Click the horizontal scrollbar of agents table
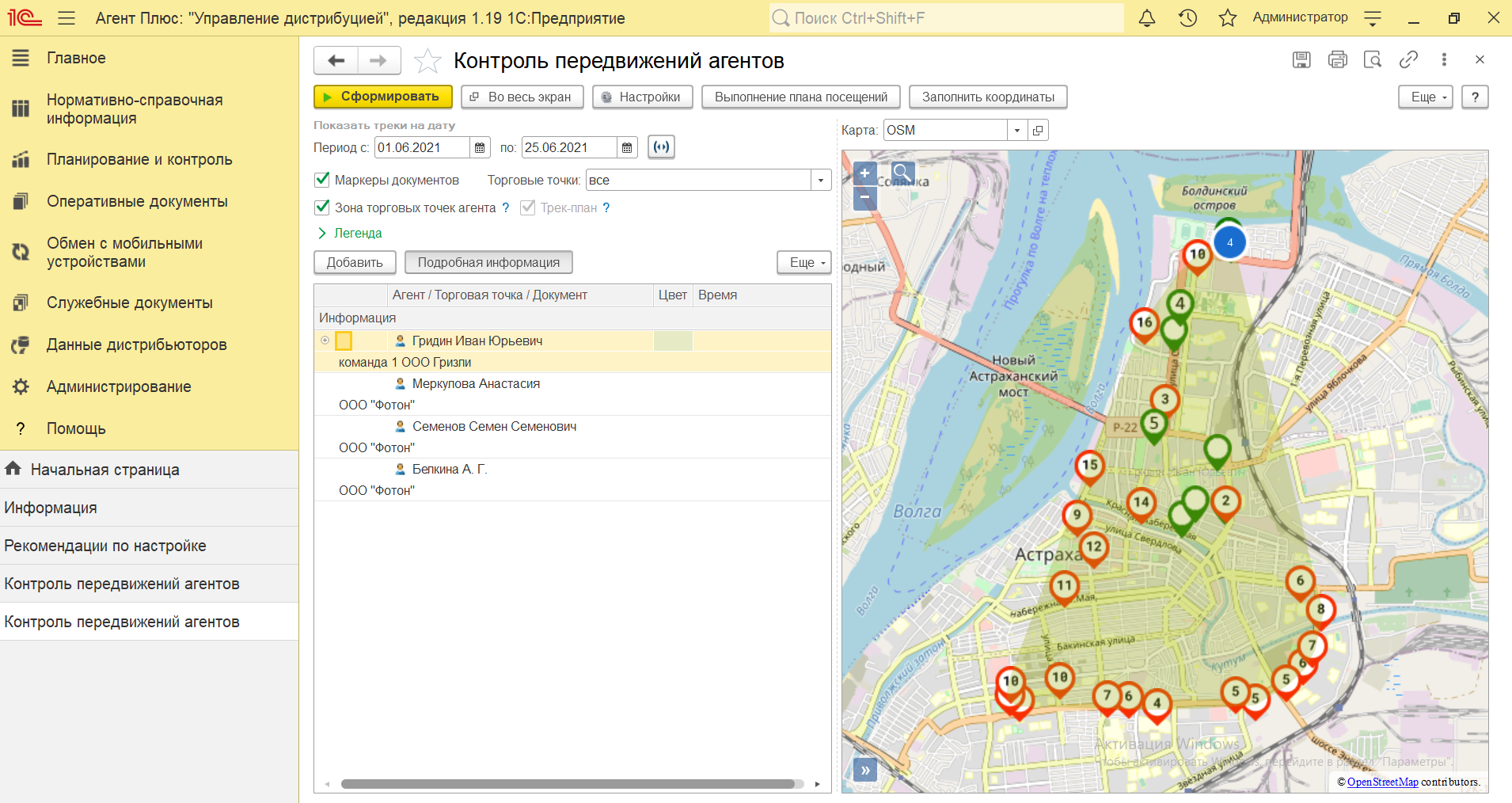Image resolution: width=1512 pixels, height=803 pixels. [x=568, y=784]
